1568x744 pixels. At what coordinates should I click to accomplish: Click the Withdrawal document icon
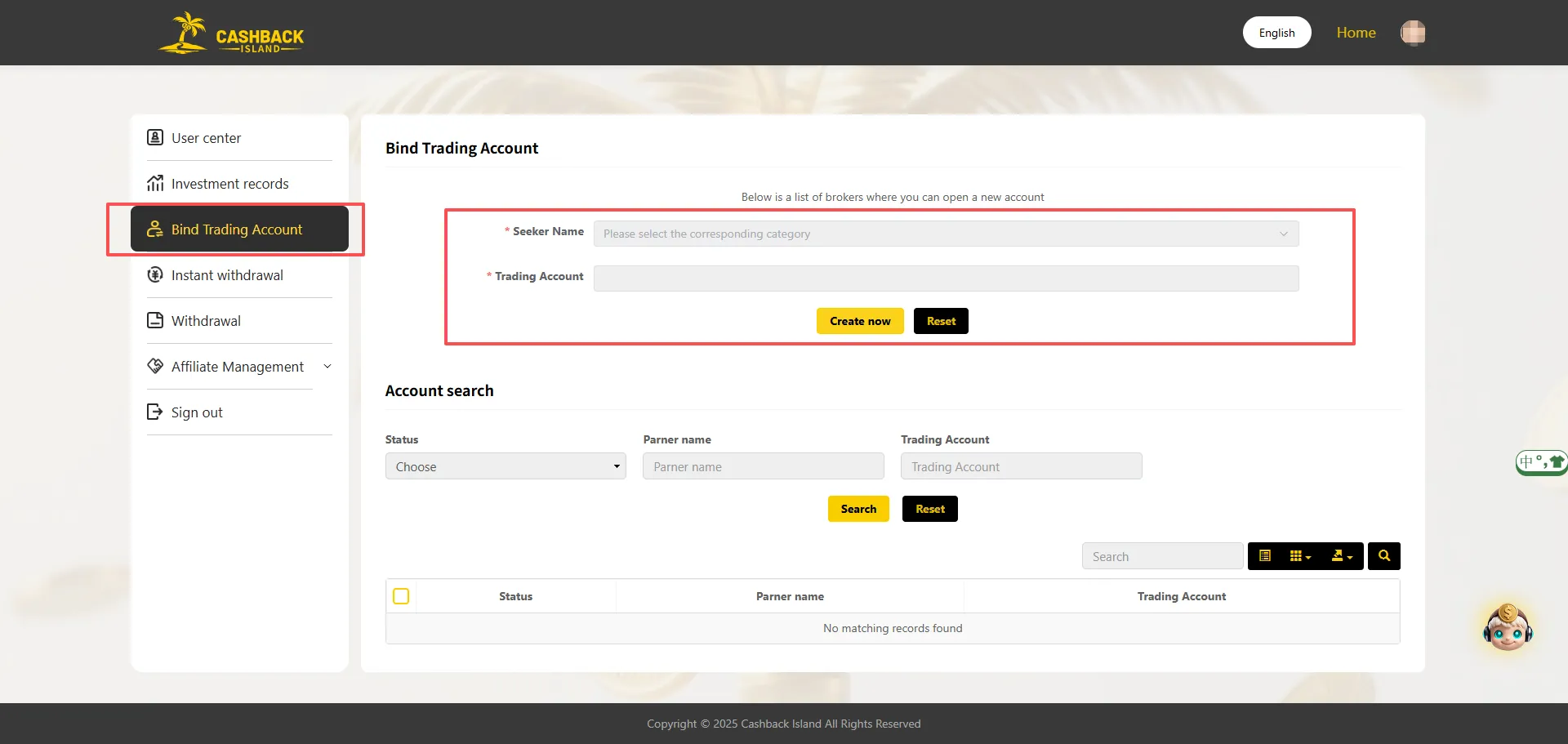155,320
